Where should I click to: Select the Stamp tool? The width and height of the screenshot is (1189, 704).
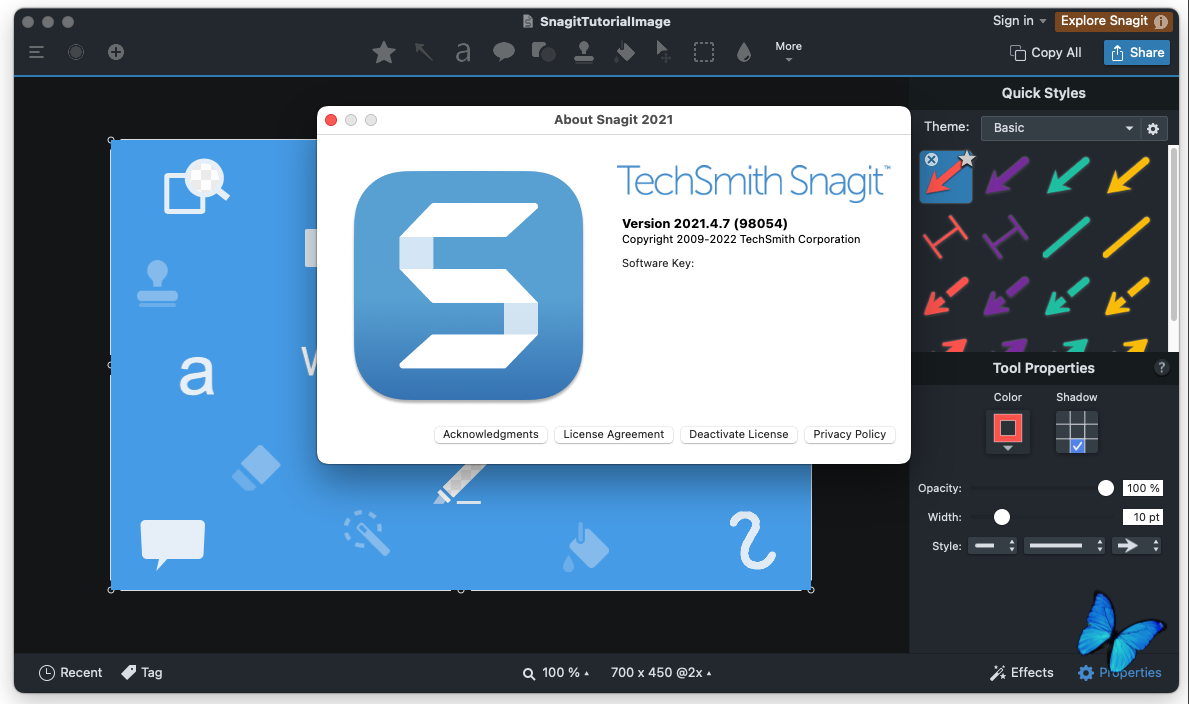(583, 52)
